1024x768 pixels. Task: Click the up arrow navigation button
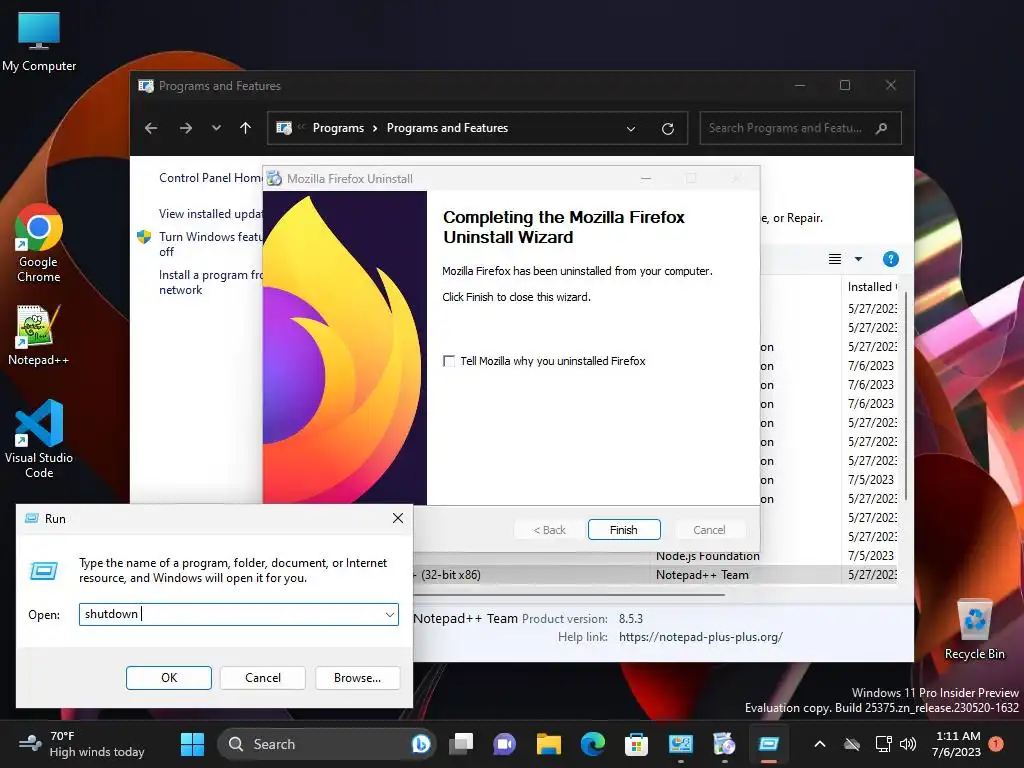246,128
